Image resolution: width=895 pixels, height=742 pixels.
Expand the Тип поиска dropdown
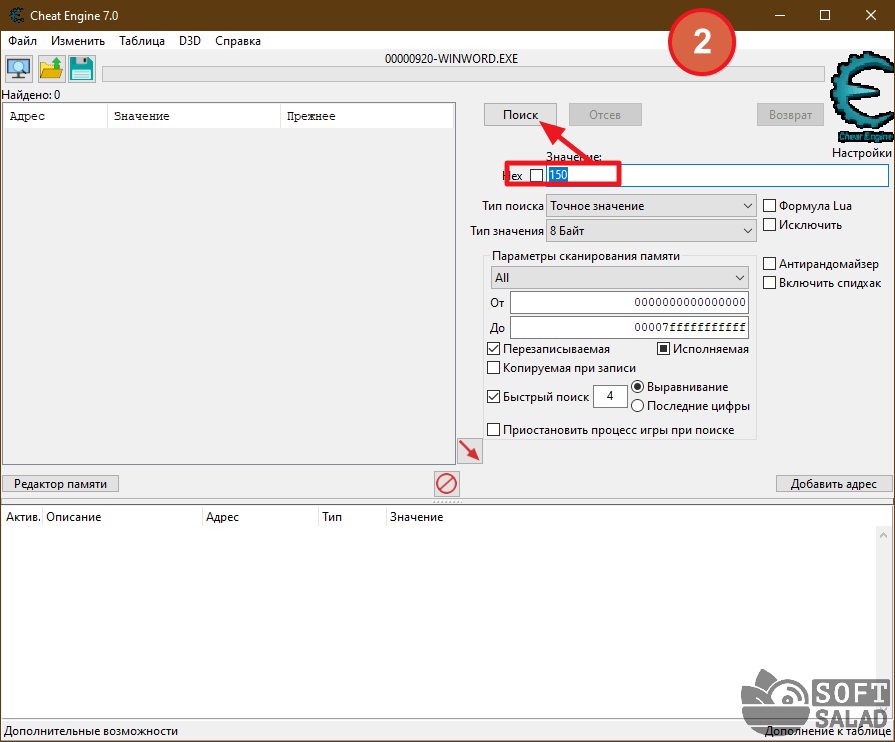click(x=651, y=206)
